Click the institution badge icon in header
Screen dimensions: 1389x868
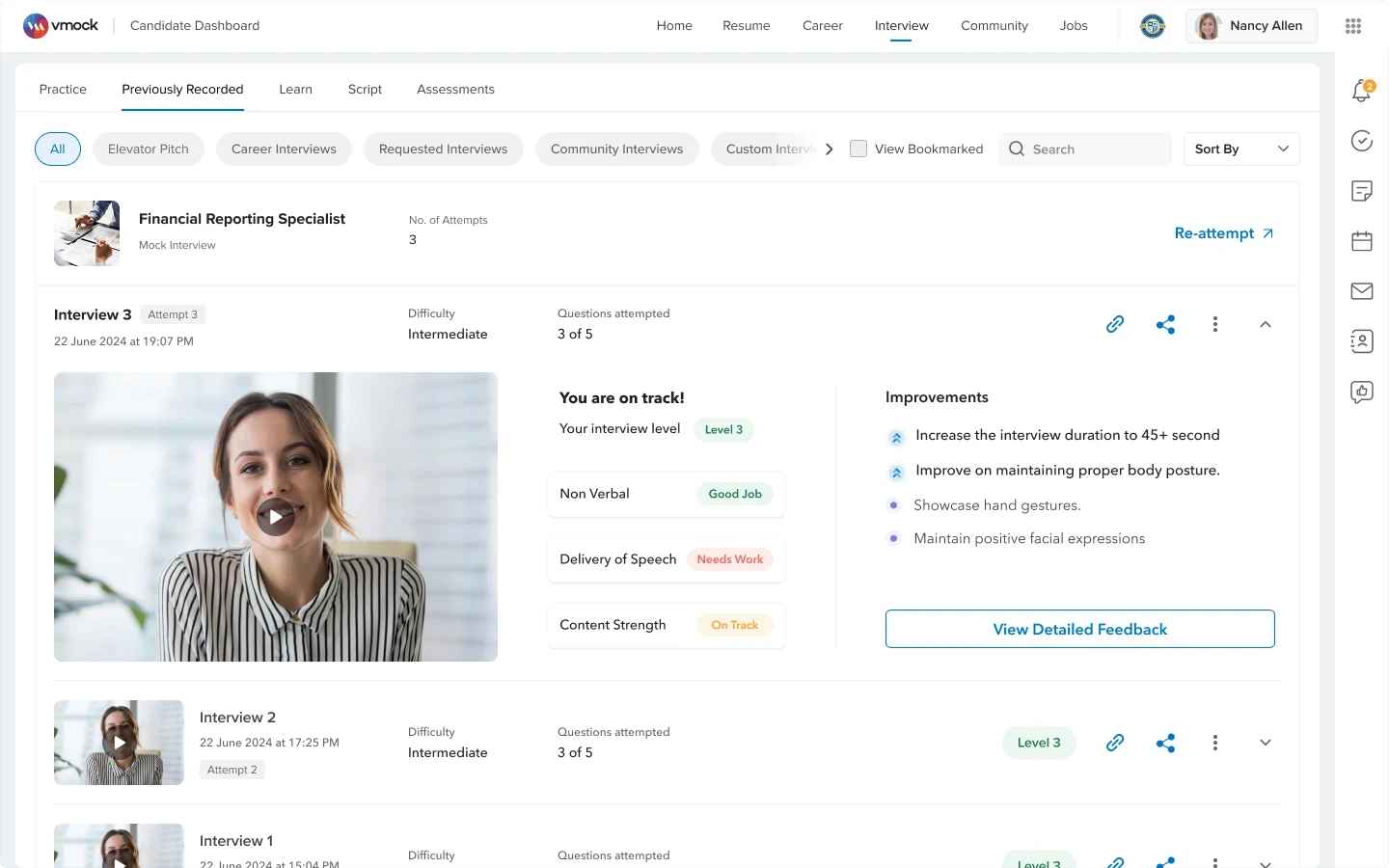1153,26
